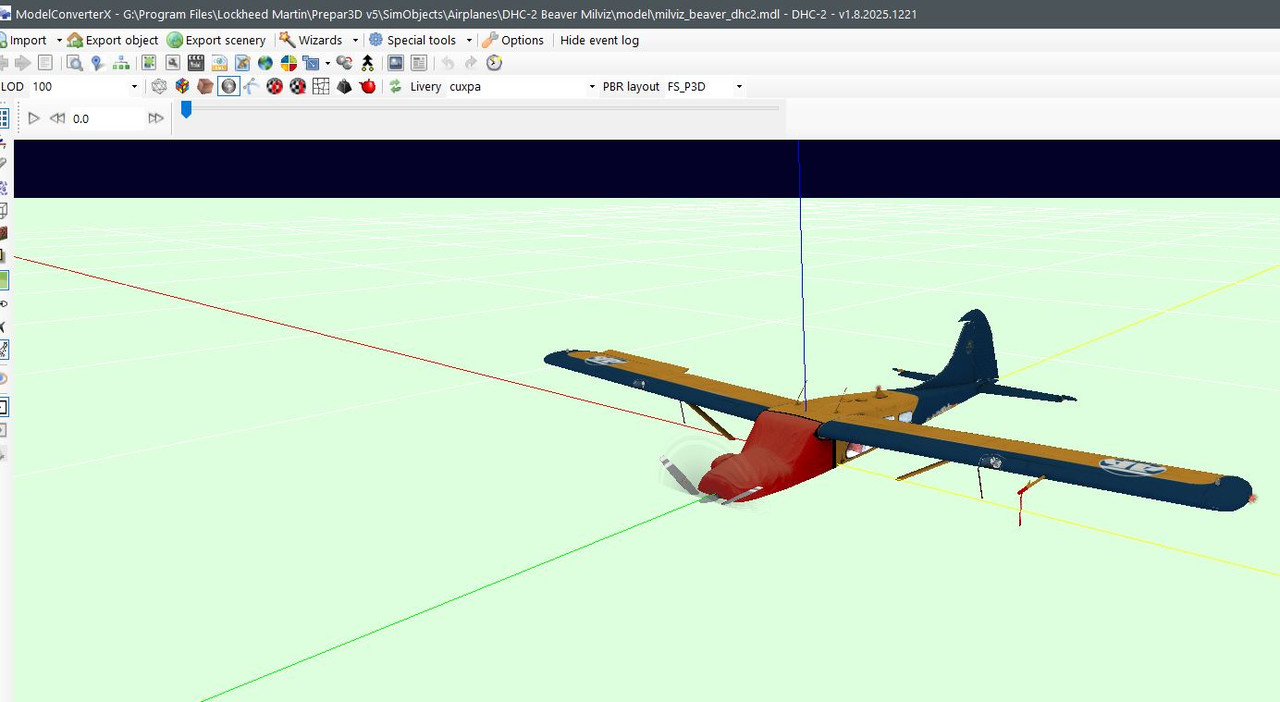Open the properties list document icon
Screen dimensions: 1280x702
click(x=418, y=63)
